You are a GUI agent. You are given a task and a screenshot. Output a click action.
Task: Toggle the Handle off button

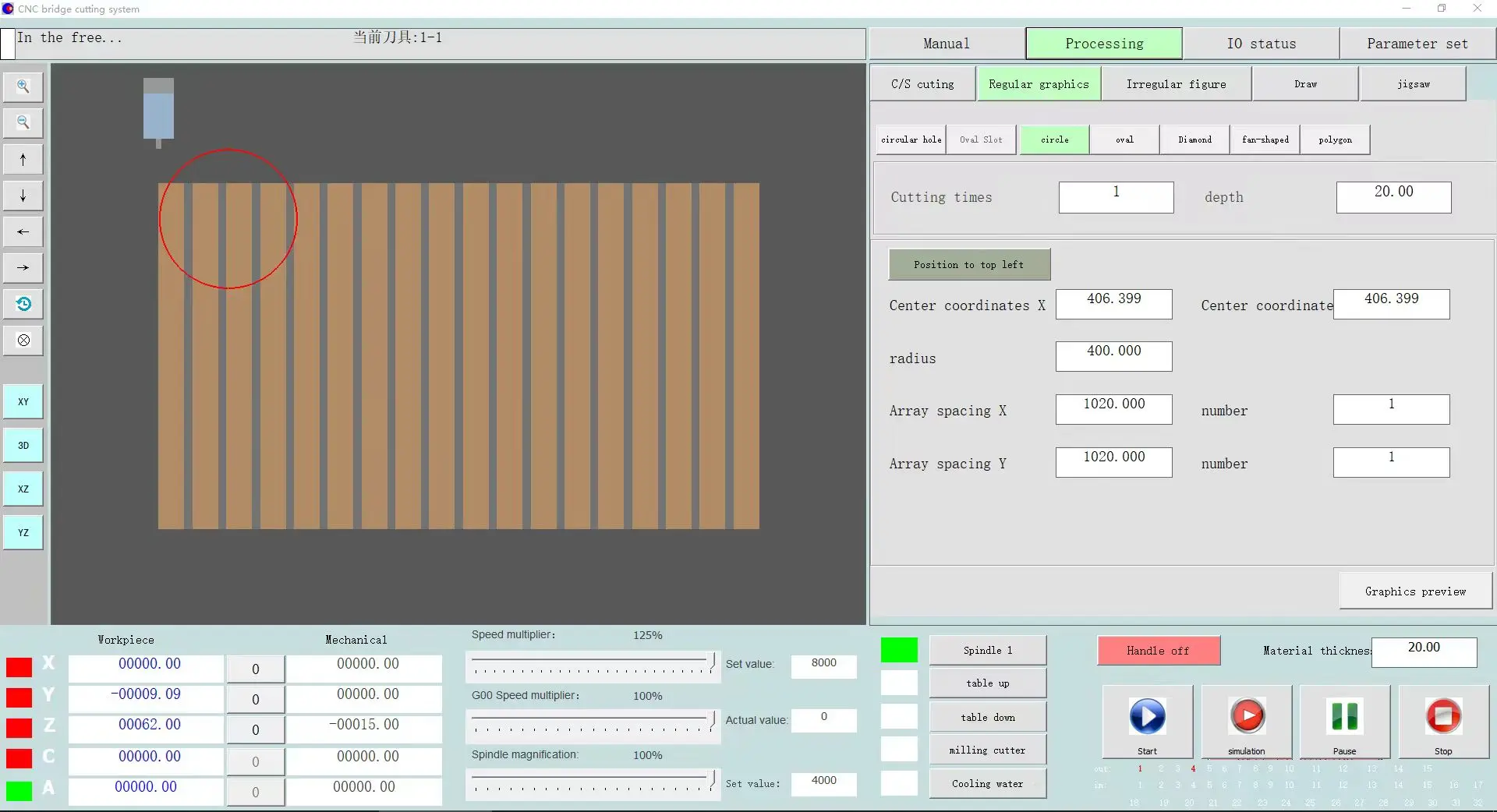1158,651
